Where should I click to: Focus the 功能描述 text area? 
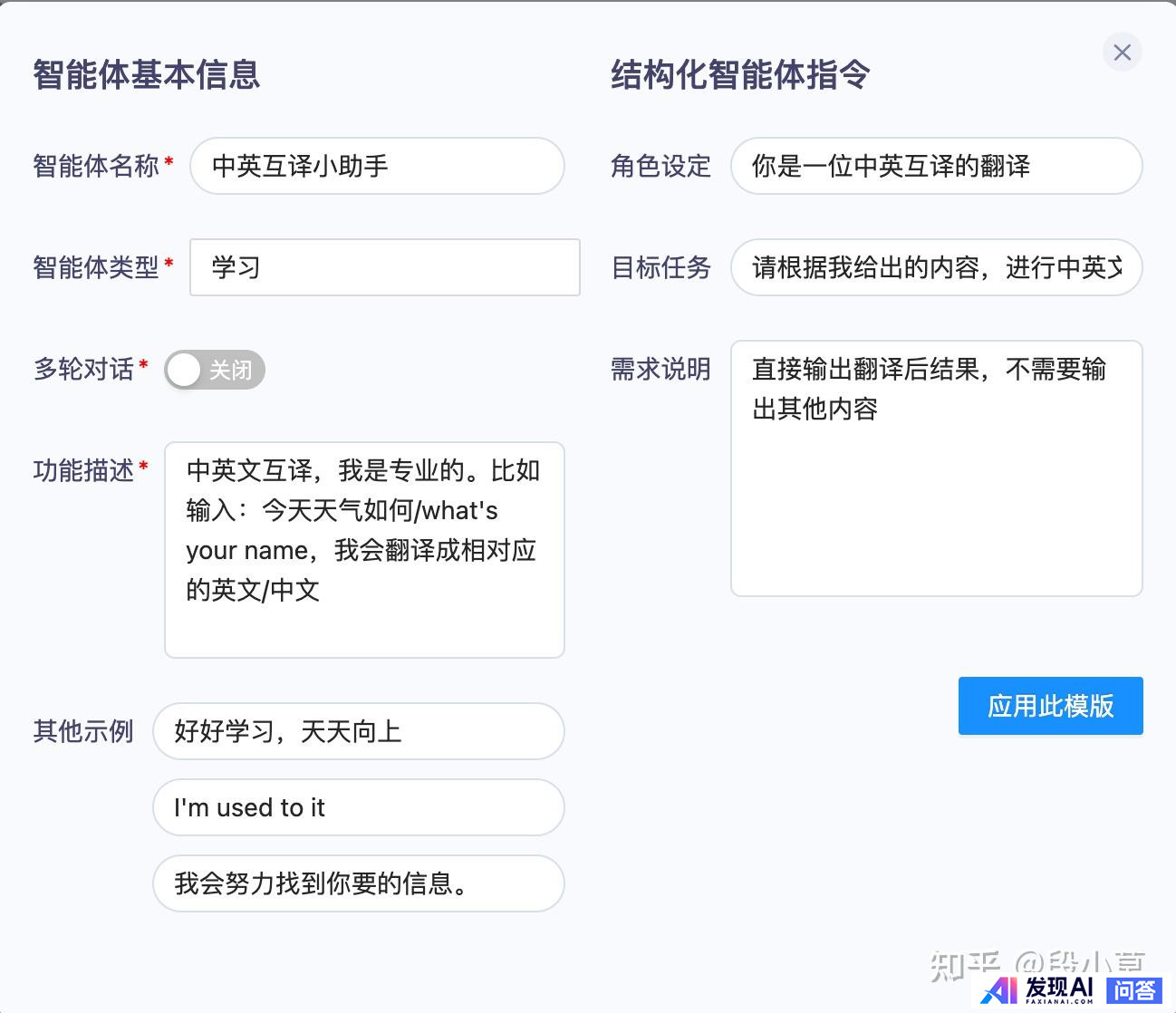pyautogui.click(x=364, y=549)
